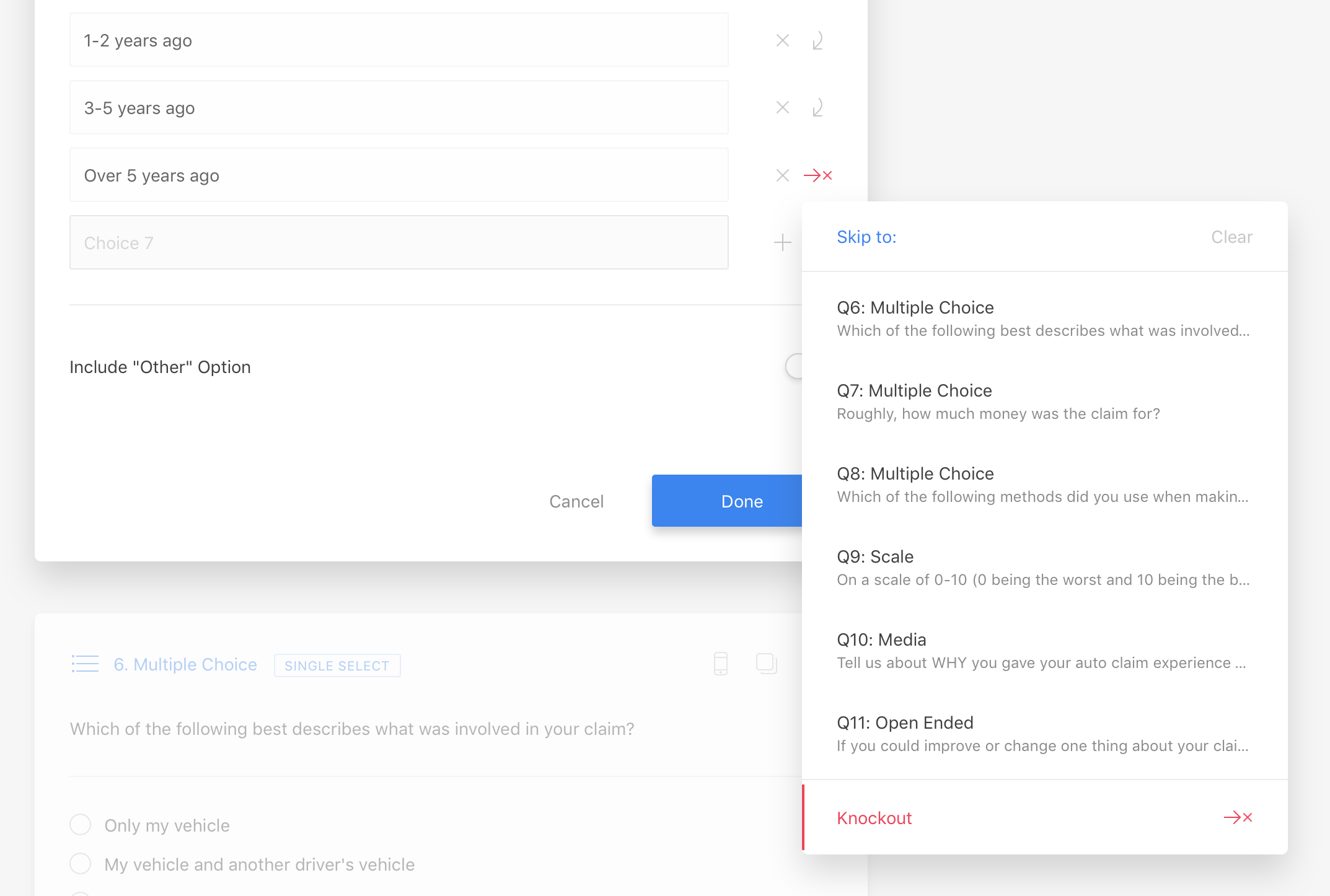Skip to Q9: Scale
1330x896 pixels.
[1044, 568]
